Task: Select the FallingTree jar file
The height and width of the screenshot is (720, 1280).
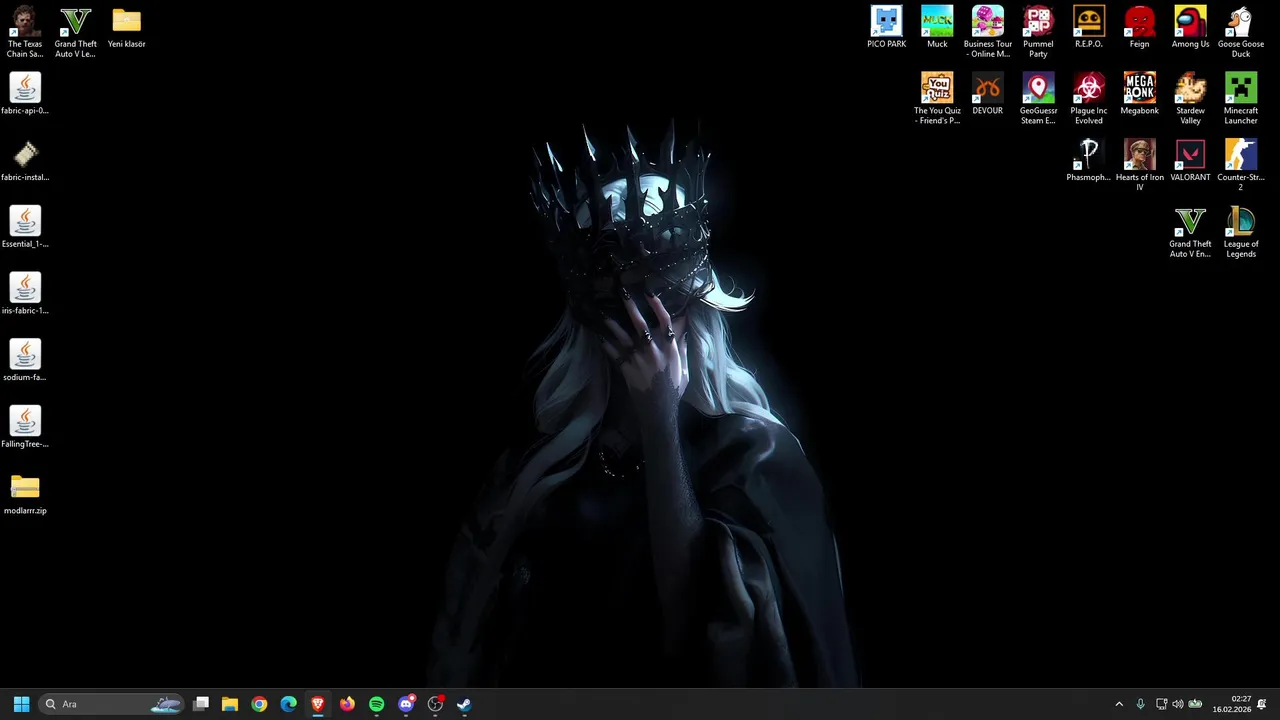Action: 25,427
